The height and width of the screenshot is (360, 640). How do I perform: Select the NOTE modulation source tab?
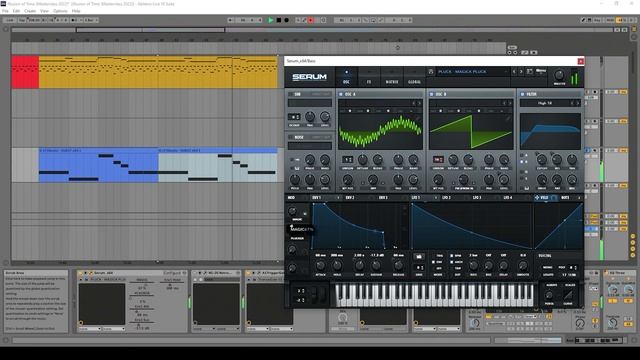[x=565, y=198]
